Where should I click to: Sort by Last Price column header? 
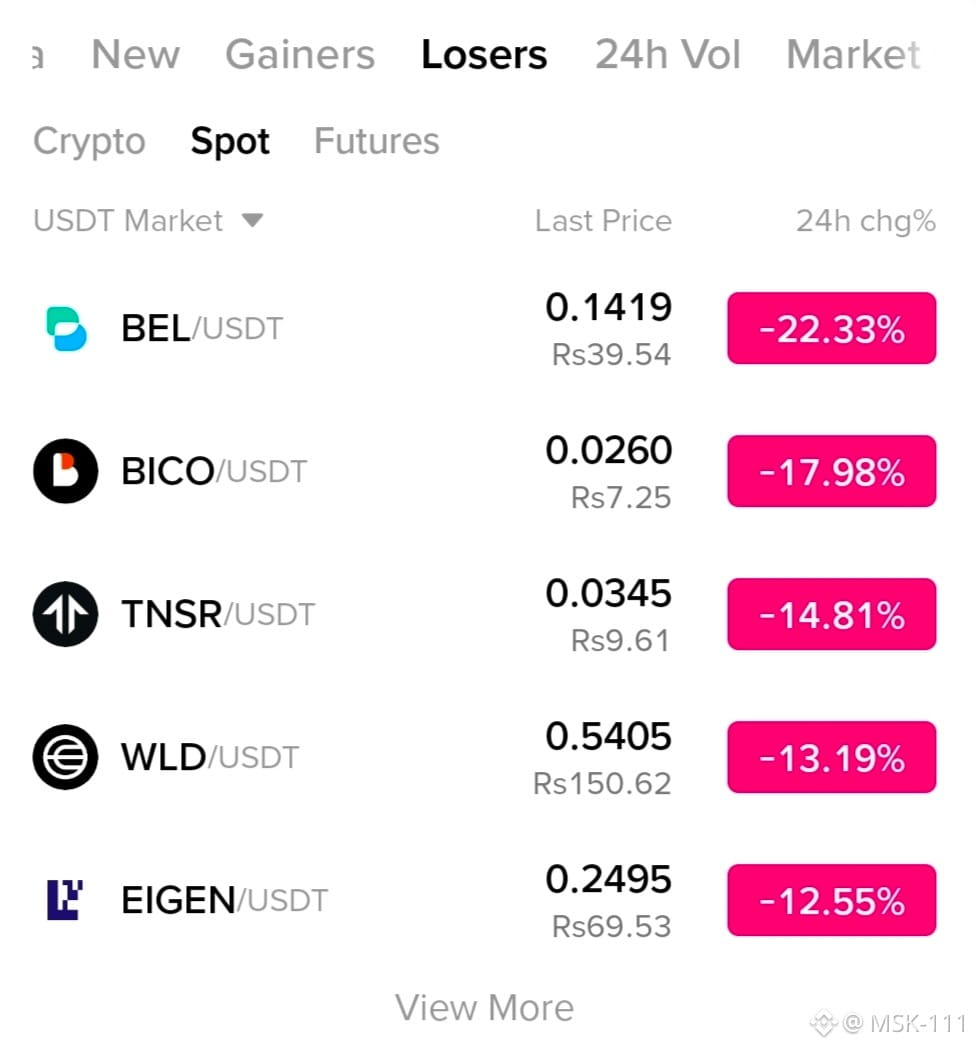603,221
